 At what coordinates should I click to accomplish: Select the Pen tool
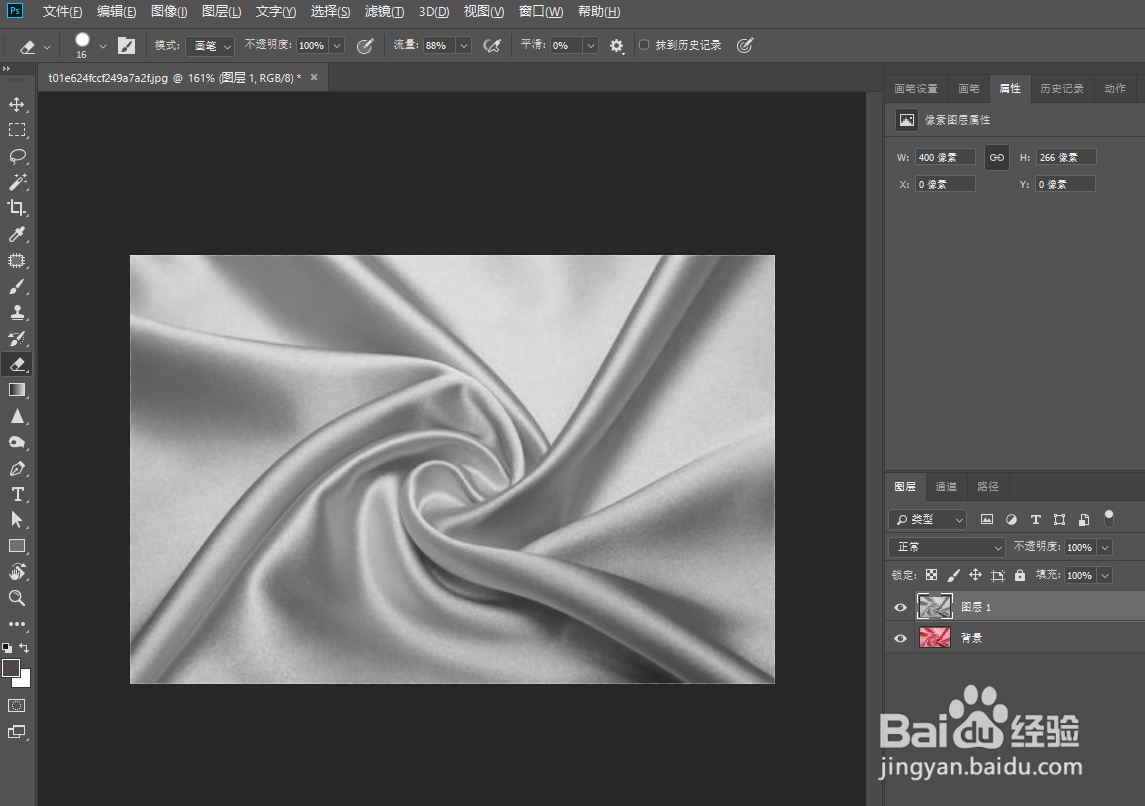point(17,469)
